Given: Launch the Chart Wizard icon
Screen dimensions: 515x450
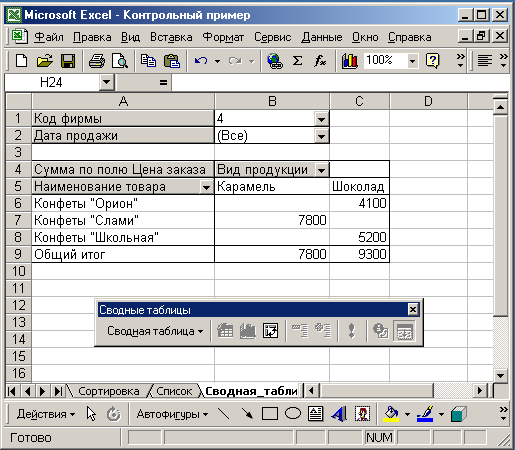Looking at the screenshot, I should click(349, 61).
